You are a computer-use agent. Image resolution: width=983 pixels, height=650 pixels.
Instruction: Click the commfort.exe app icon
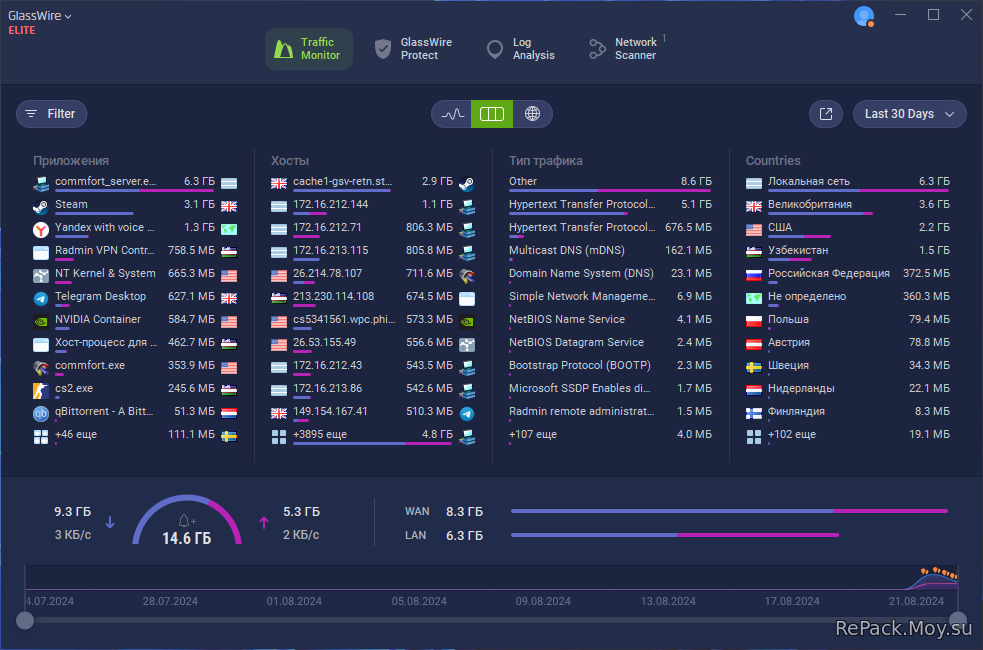pos(41,367)
